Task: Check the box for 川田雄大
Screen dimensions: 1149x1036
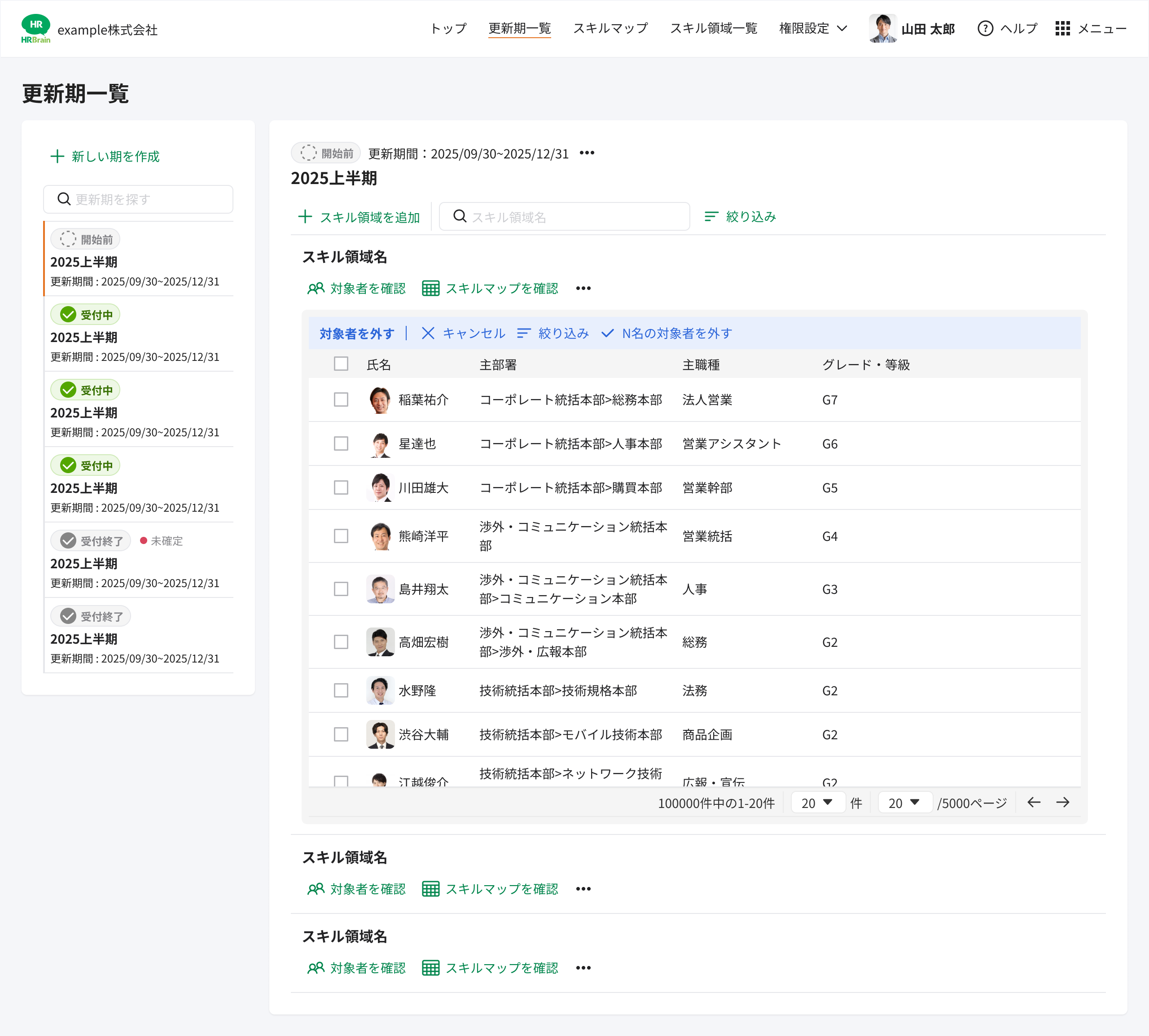Action: tap(341, 488)
